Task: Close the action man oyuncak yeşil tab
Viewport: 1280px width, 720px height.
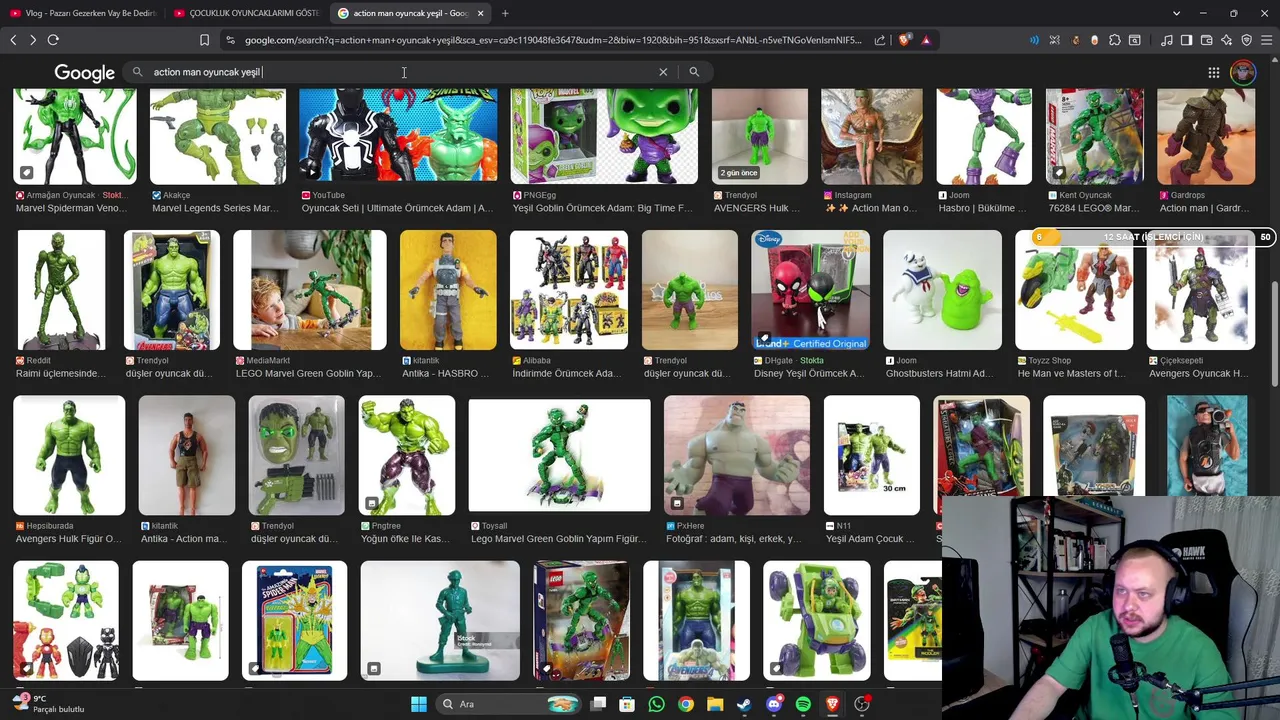Action: point(480,13)
